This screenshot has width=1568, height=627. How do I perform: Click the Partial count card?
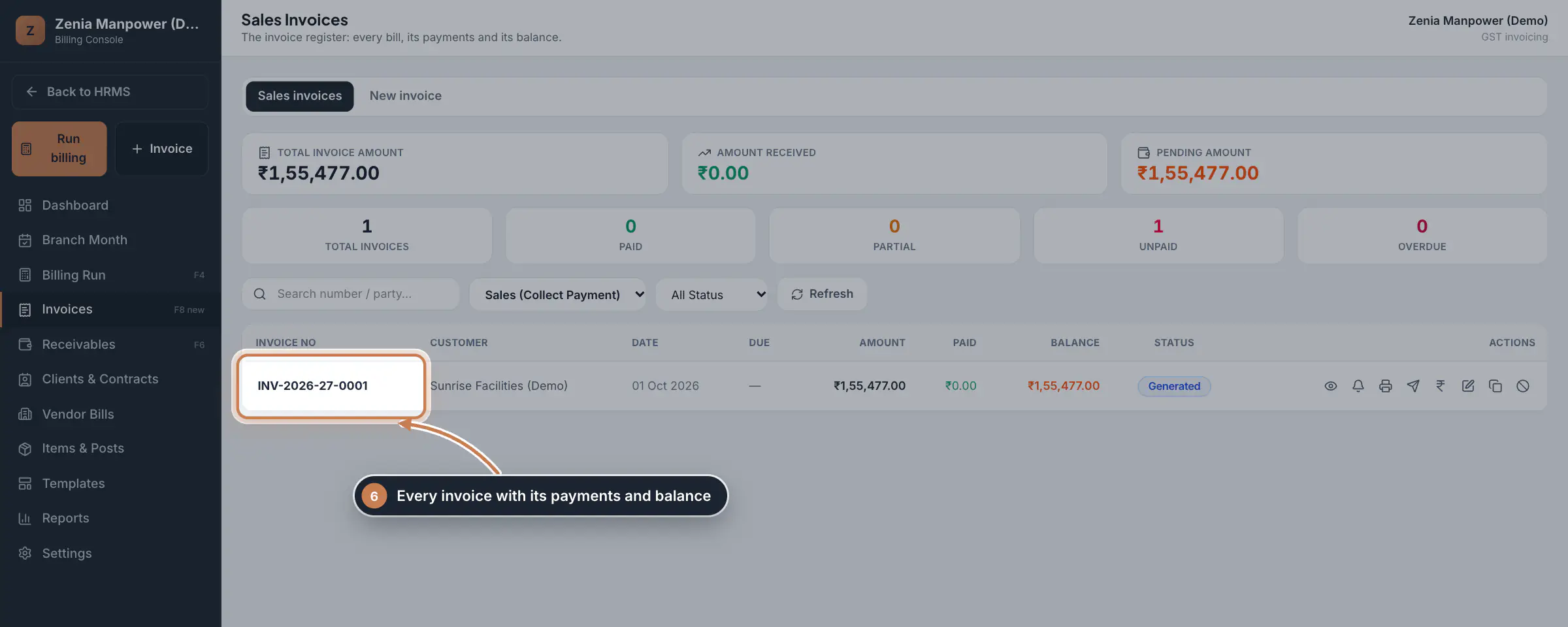pyautogui.click(x=894, y=236)
